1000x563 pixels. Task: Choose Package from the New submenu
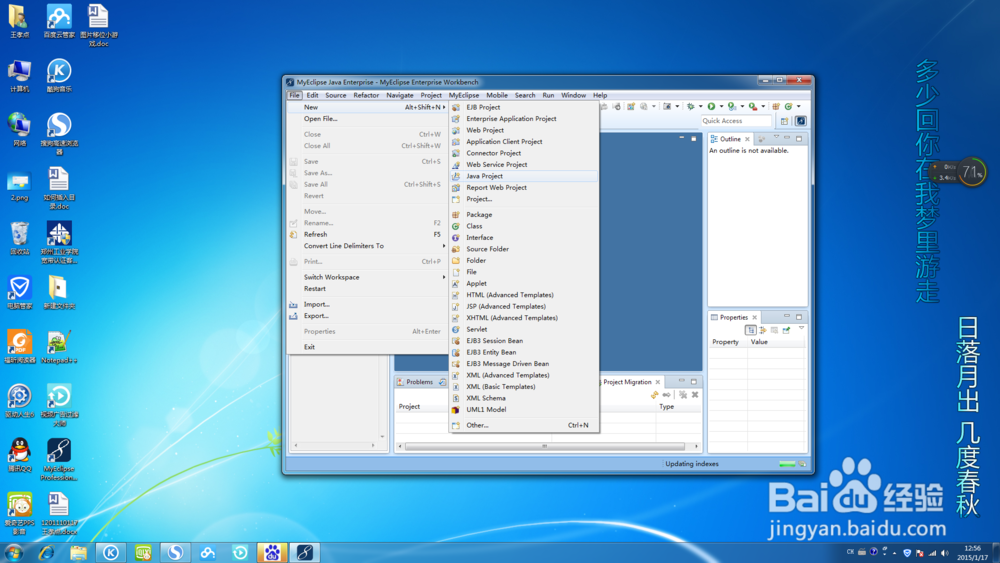[524, 214]
